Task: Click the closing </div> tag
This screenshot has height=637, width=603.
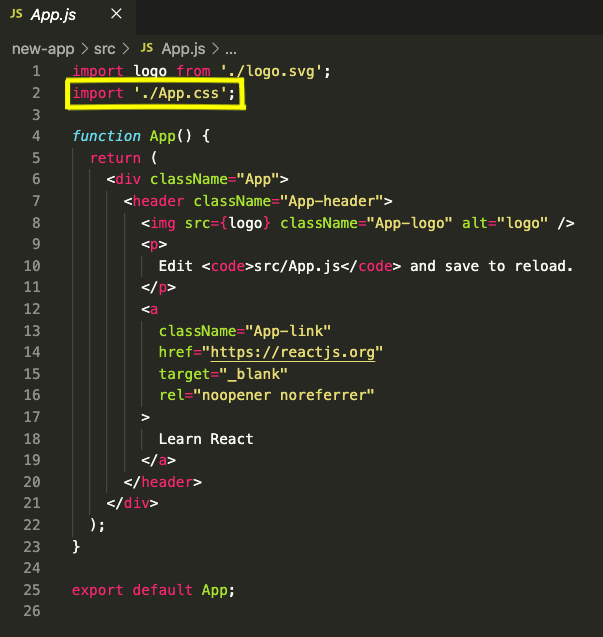Action: tap(132, 503)
